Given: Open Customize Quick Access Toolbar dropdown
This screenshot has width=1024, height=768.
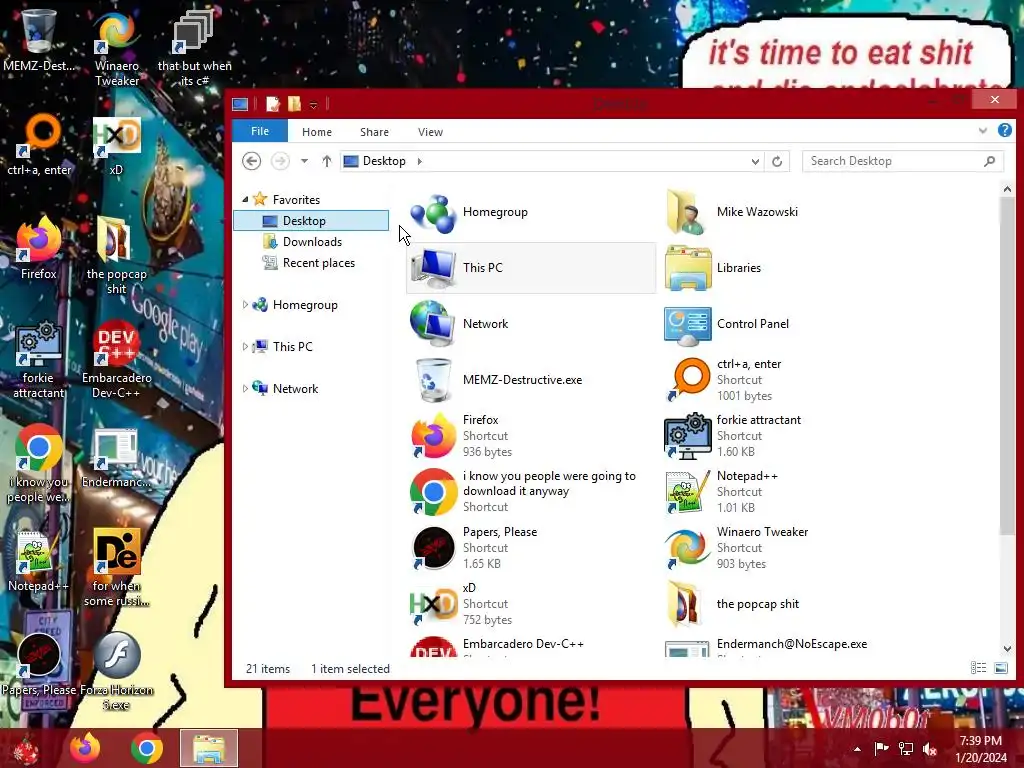Looking at the screenshot, I should [313, 104].
